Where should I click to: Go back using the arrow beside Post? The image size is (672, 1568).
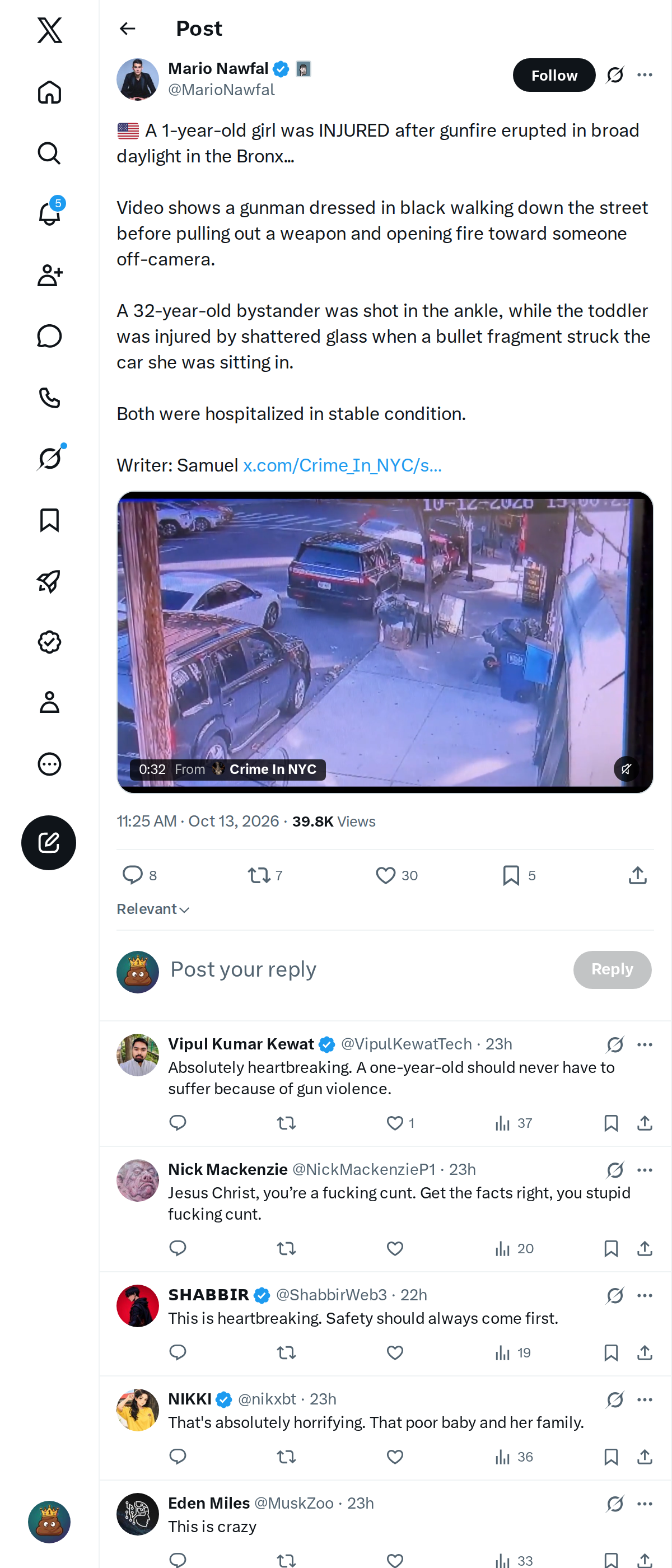[127, 29]
